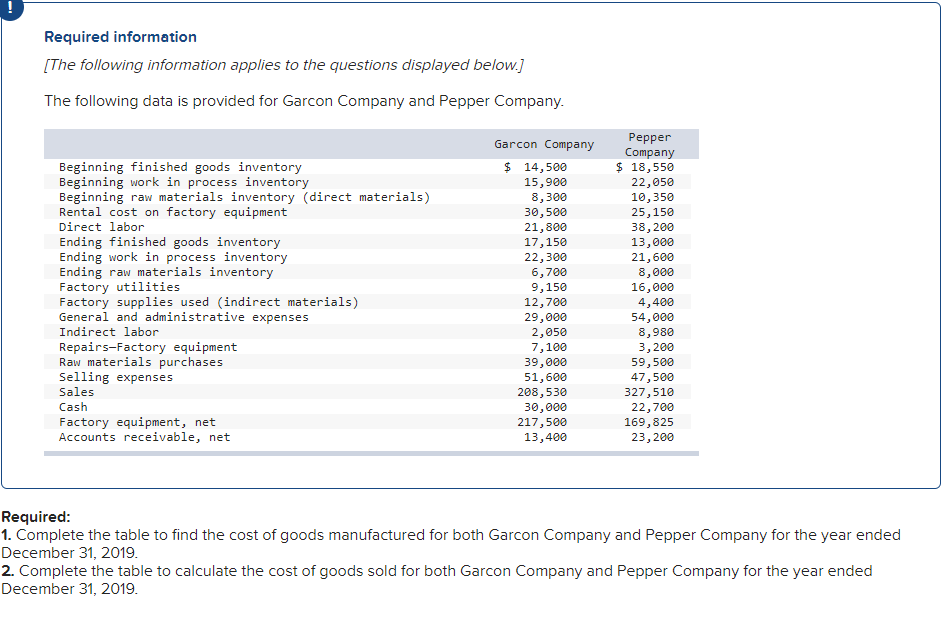Click Pepper value '3,200'
This screenshot has height=620, width=944.
pyautogui.click(x=656, y=347)
